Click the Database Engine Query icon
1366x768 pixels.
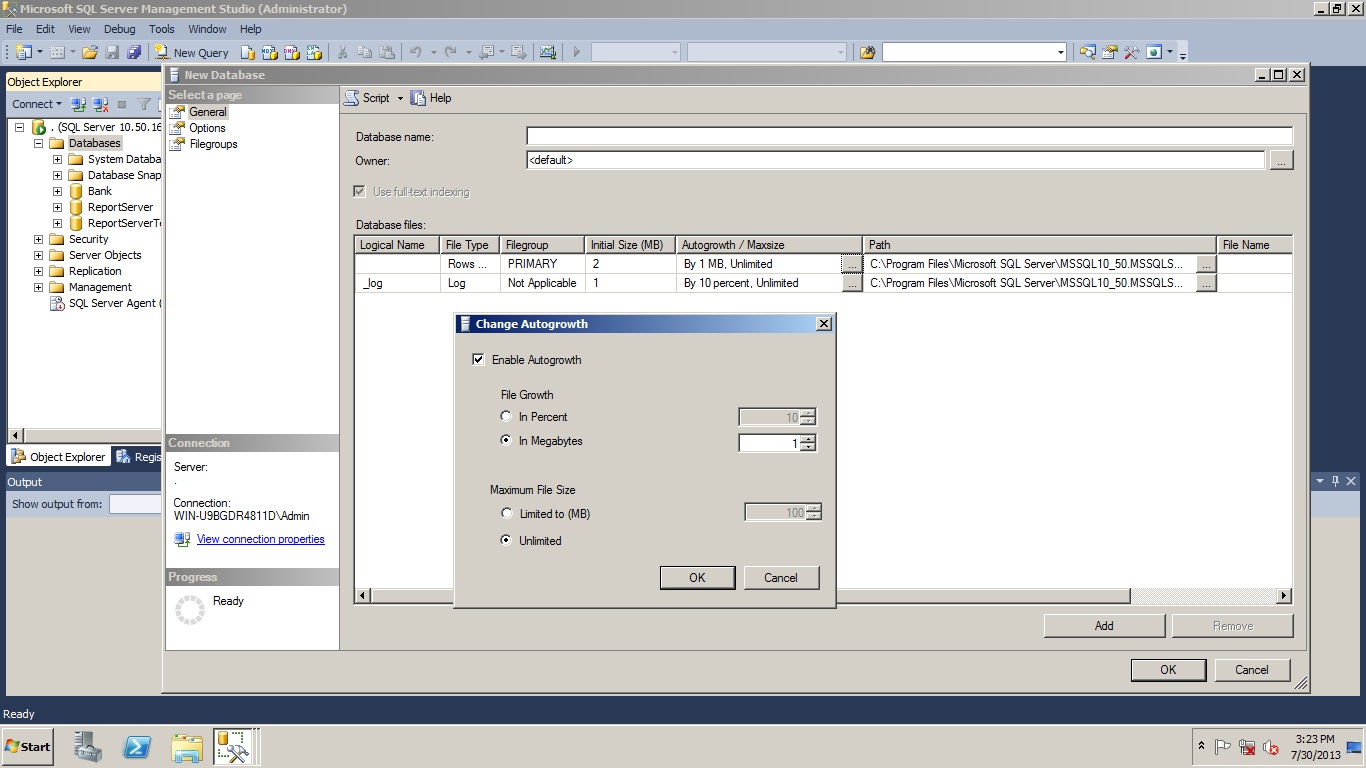tap(248, 52)
